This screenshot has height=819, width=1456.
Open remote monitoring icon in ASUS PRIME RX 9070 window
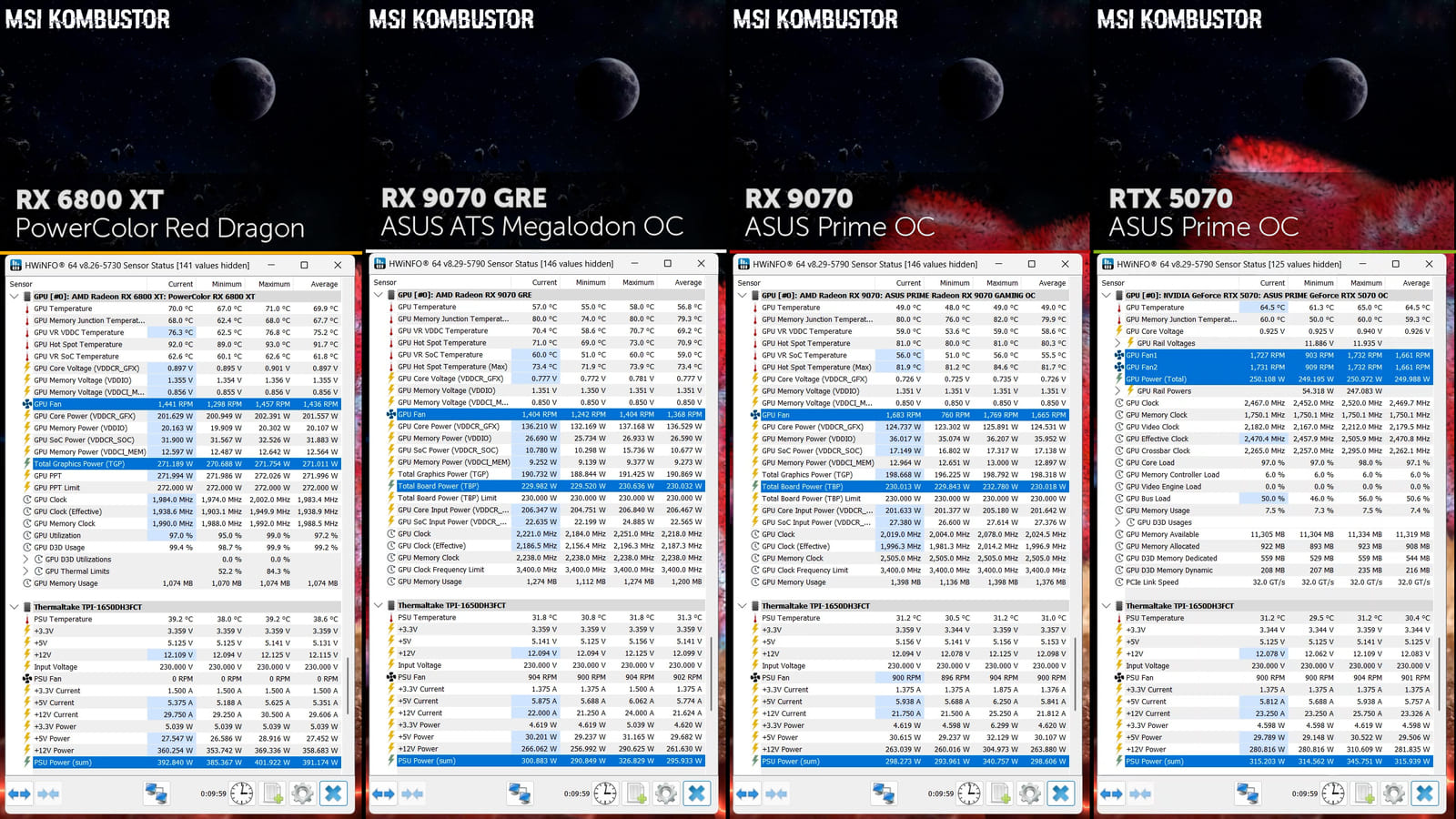tap(884, 794)
